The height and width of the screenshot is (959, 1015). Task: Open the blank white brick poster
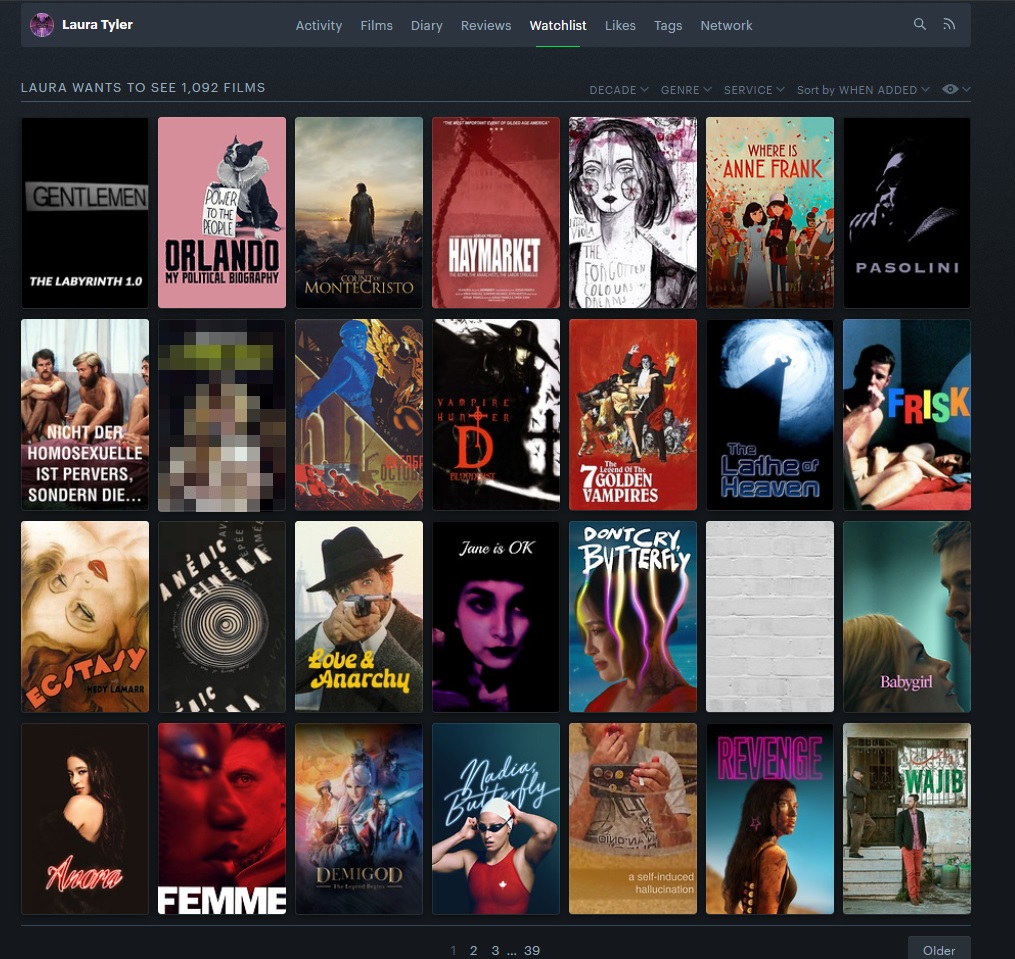770,616
